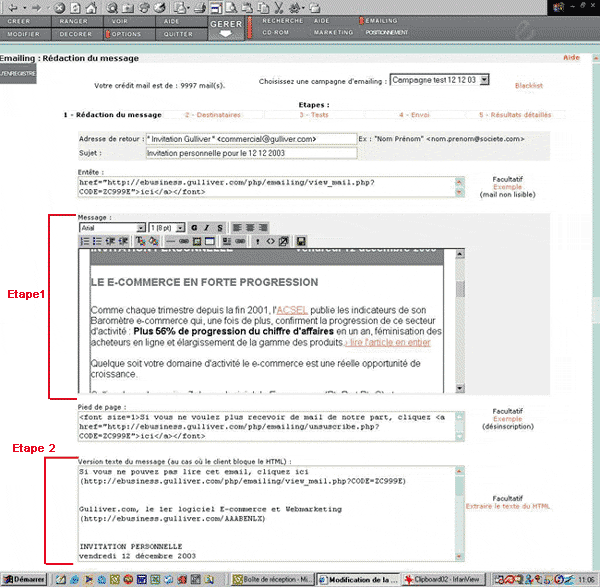Open the ACSEL link in message body
This screenshot has width=600, height=588.
[x=292, y=310]
